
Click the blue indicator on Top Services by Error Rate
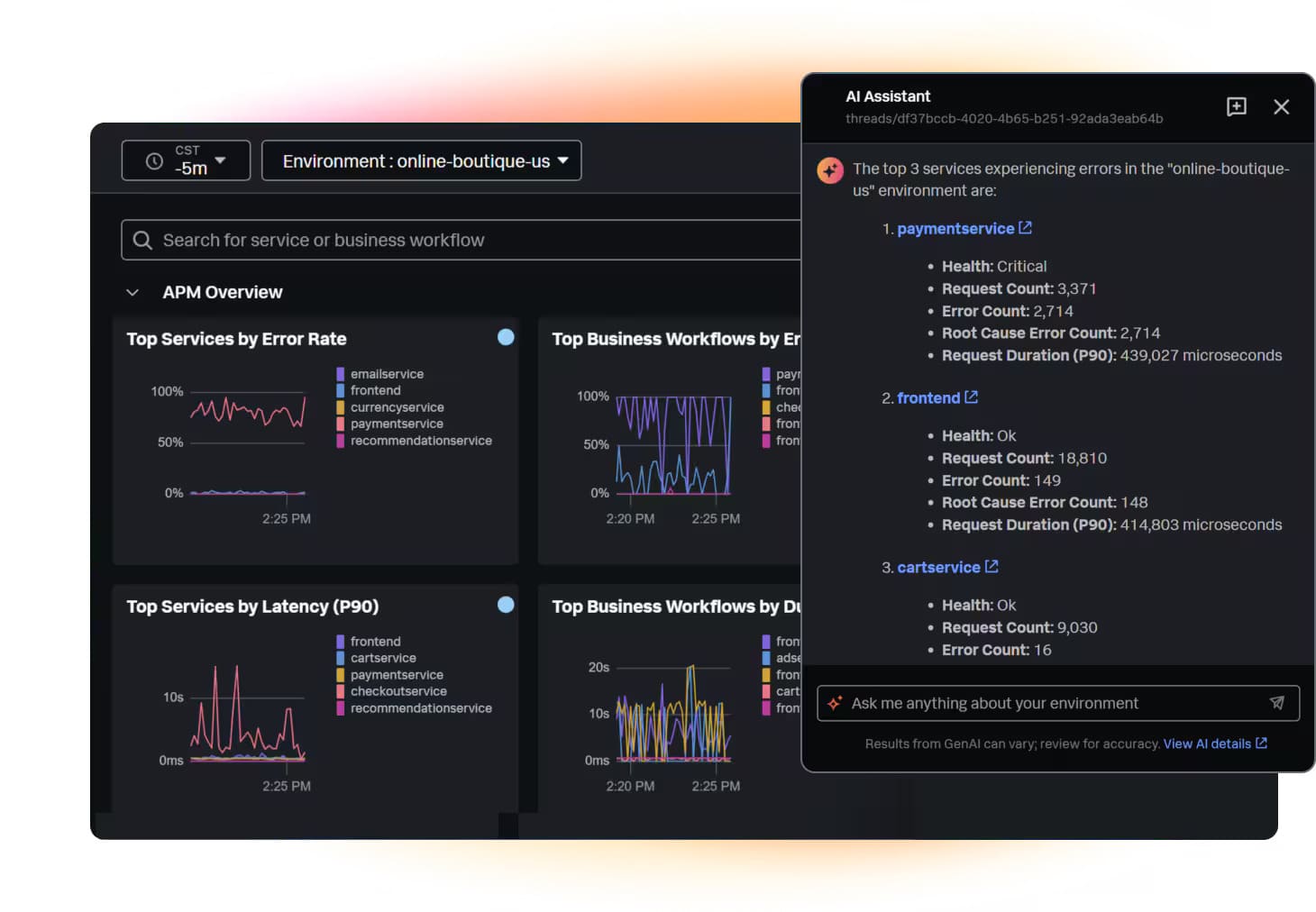click(x=506, y=337)
